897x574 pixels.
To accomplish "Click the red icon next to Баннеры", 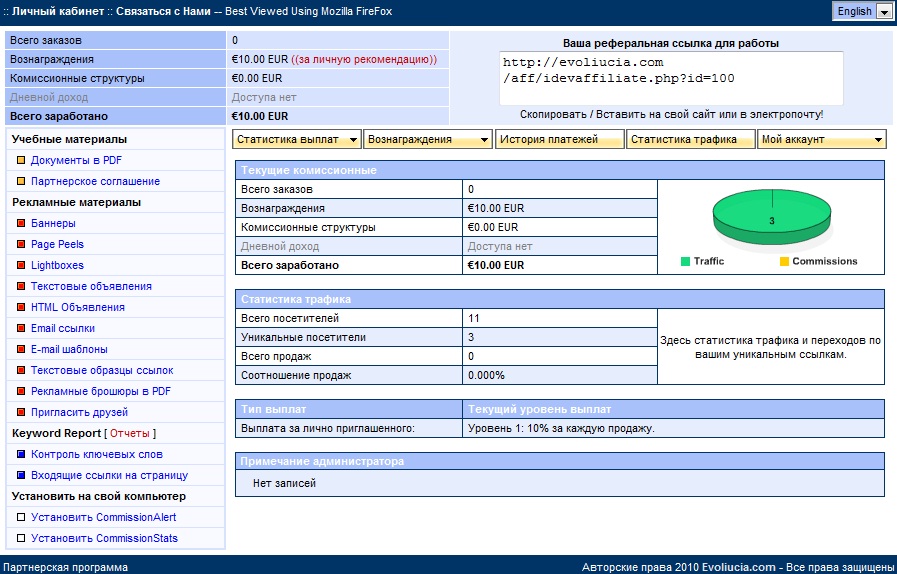I will coord(21,223).
